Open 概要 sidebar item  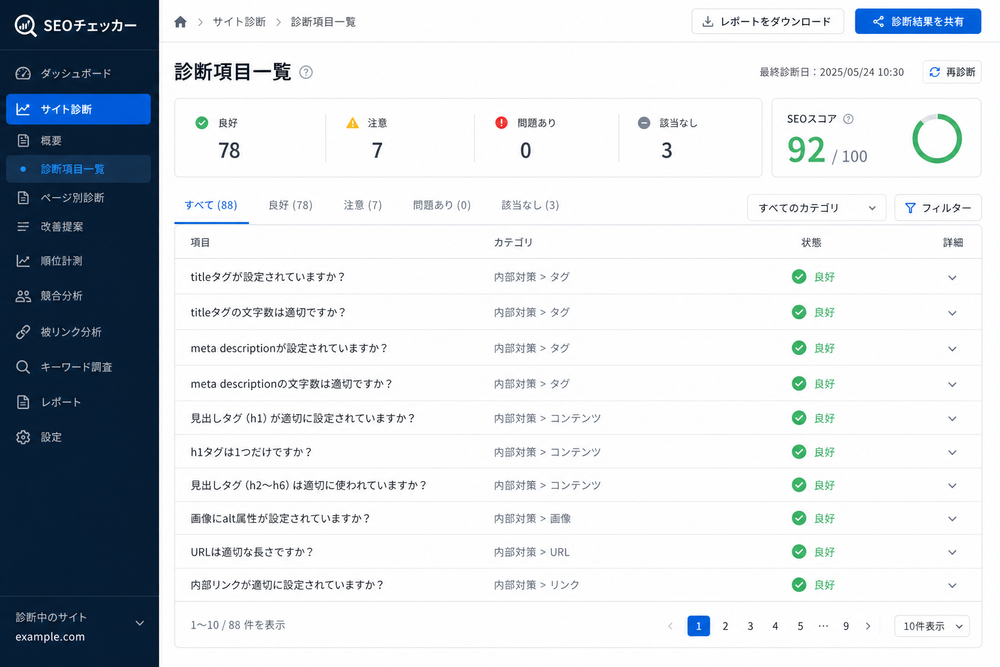[x=78, y=140]
